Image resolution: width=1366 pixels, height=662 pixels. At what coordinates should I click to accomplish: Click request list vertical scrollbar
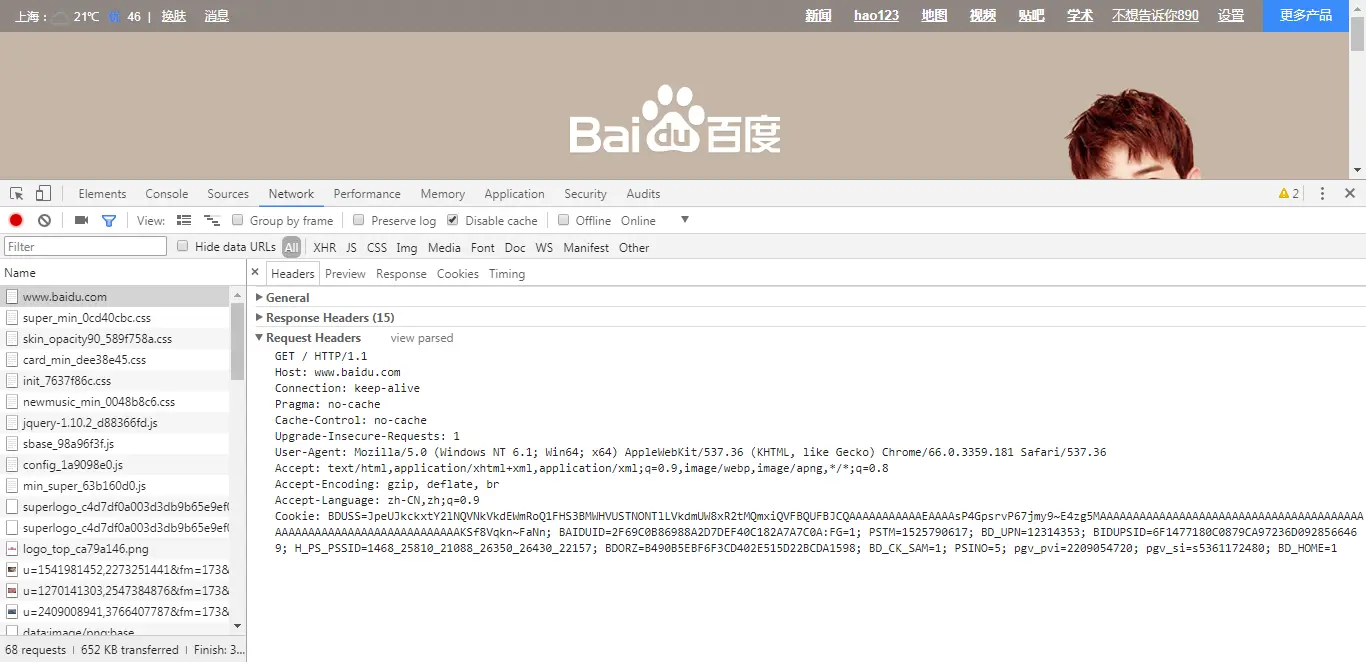point(237,340)
